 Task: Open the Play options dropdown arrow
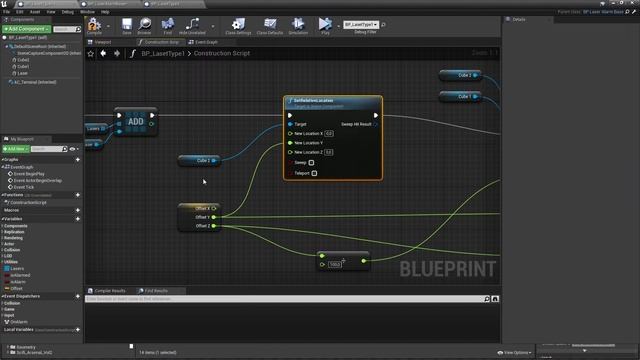click(x=338, y=26)
